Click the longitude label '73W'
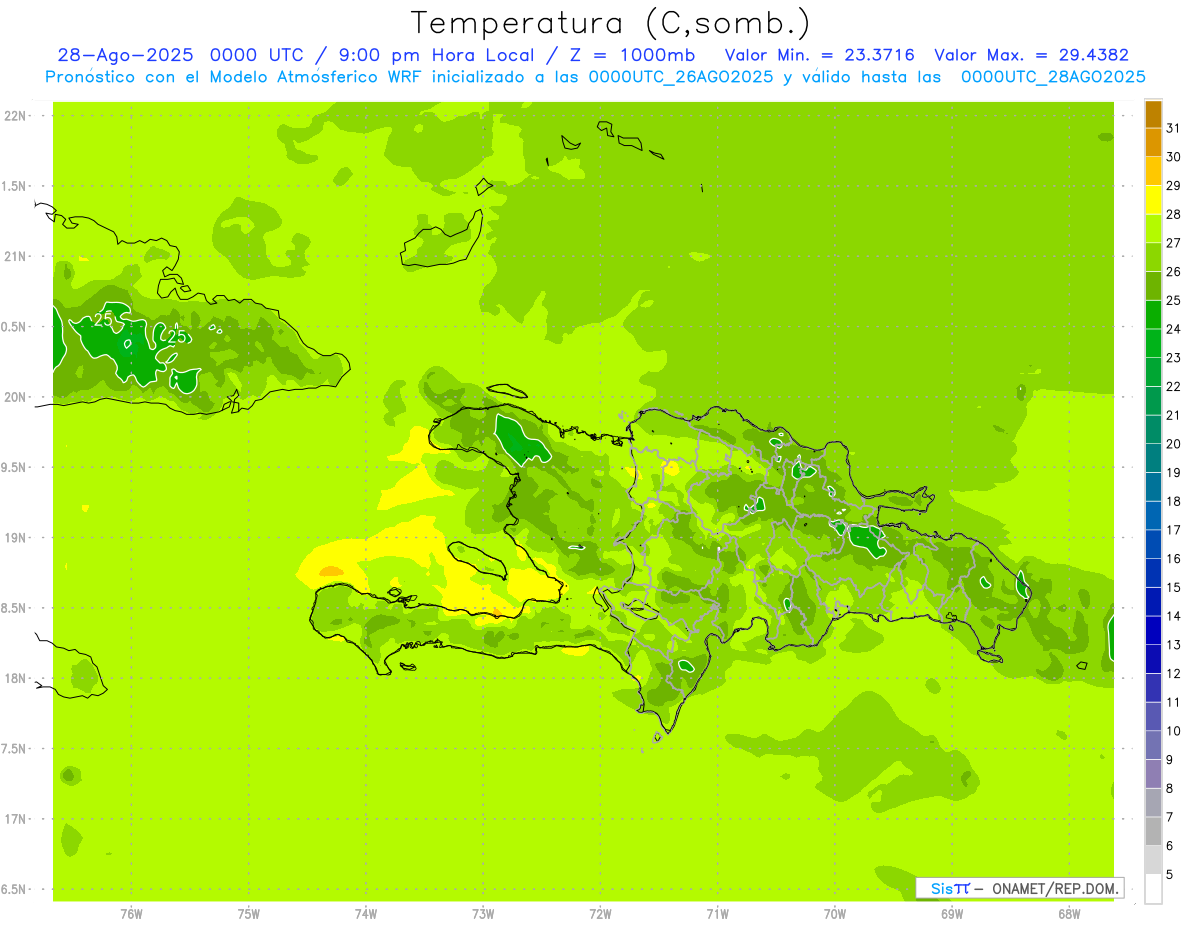This screenshot has width=1200, height=927. 483,914
